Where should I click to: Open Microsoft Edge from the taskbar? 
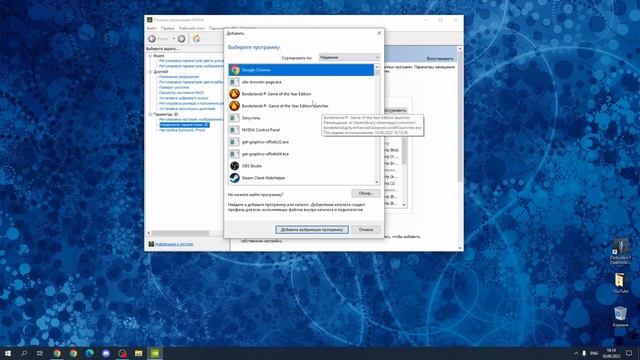[89, 353]
